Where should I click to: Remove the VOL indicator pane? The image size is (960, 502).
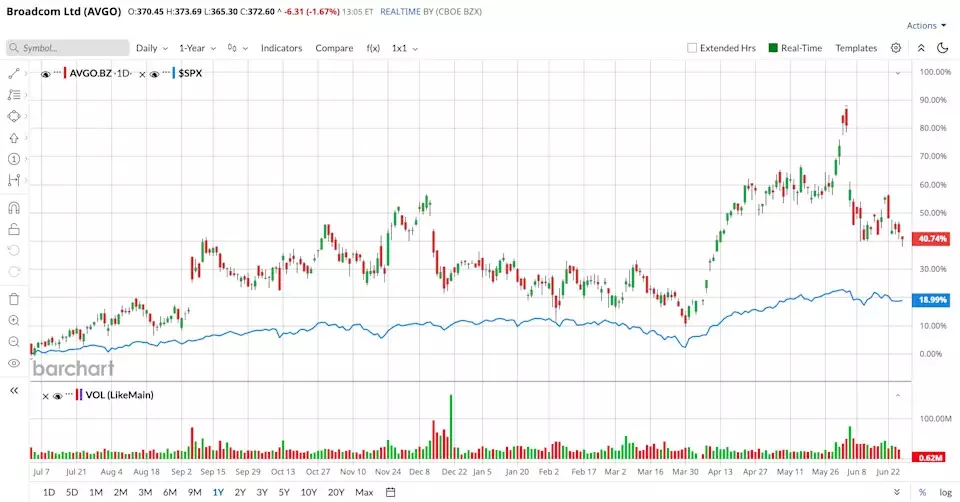pos(45,396)
